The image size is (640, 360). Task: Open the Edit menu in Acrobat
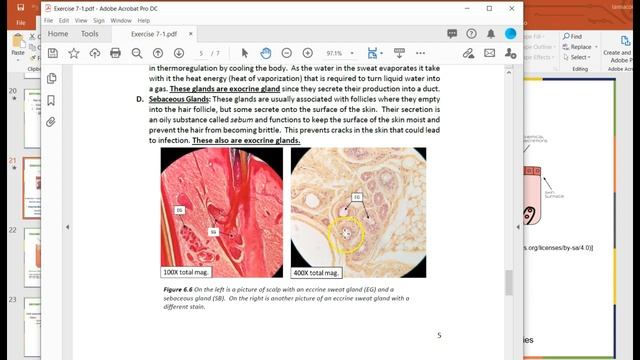64,20
